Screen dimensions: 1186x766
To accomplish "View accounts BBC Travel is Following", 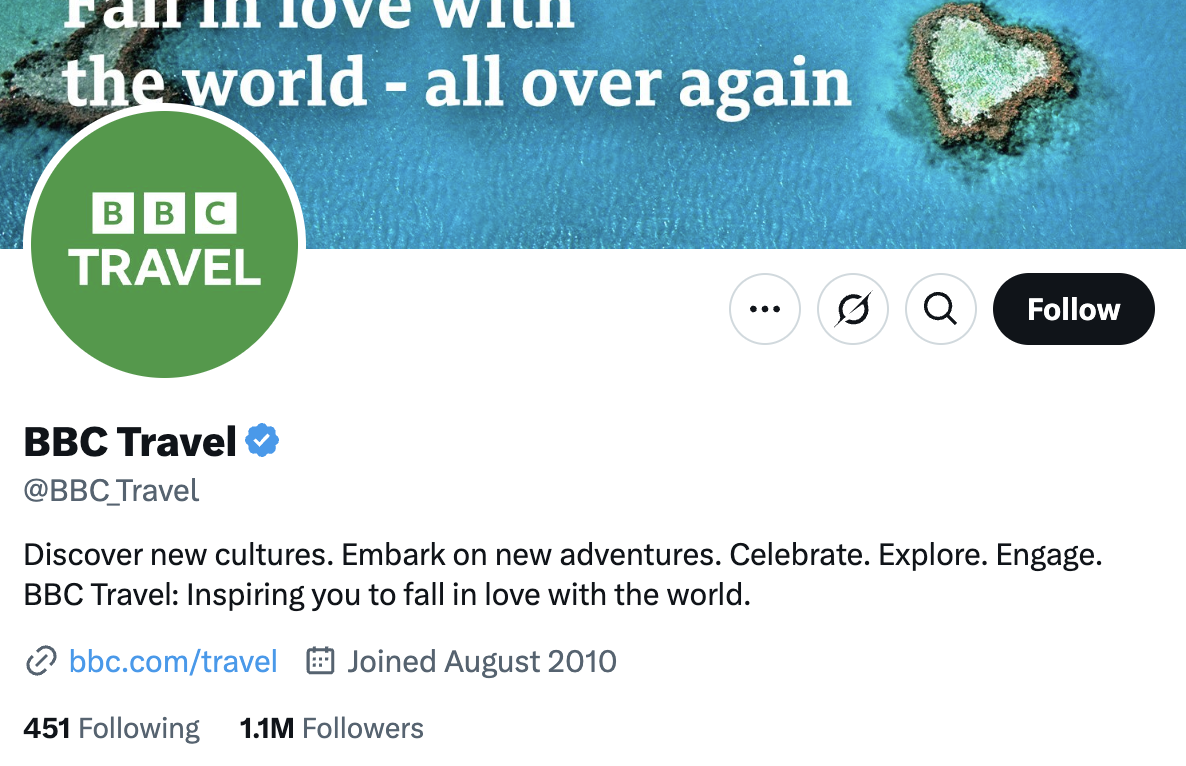I will [x=110, y=728].
